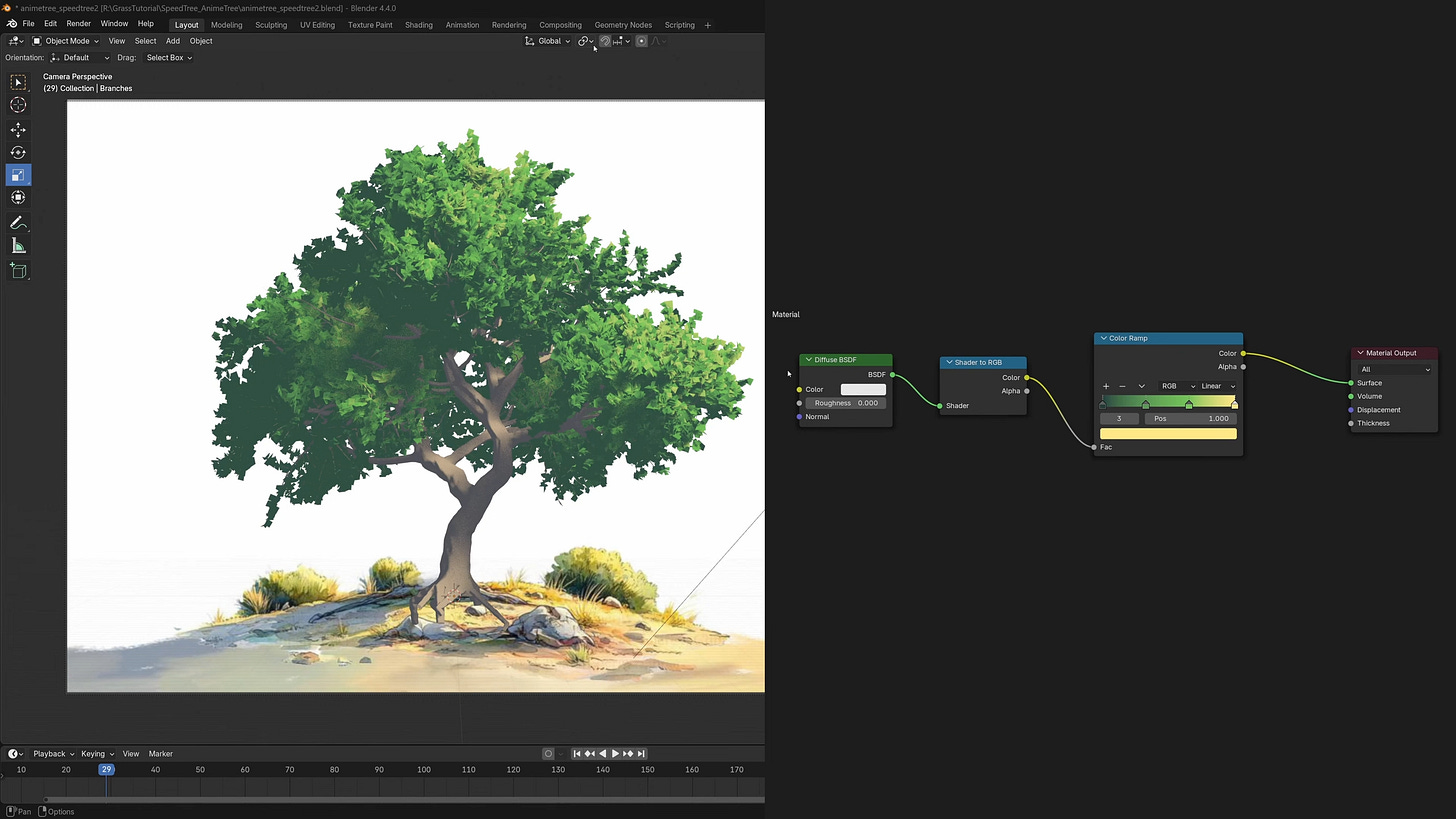
Task: Select the Rotate tool icon
Action: [18, 152]
